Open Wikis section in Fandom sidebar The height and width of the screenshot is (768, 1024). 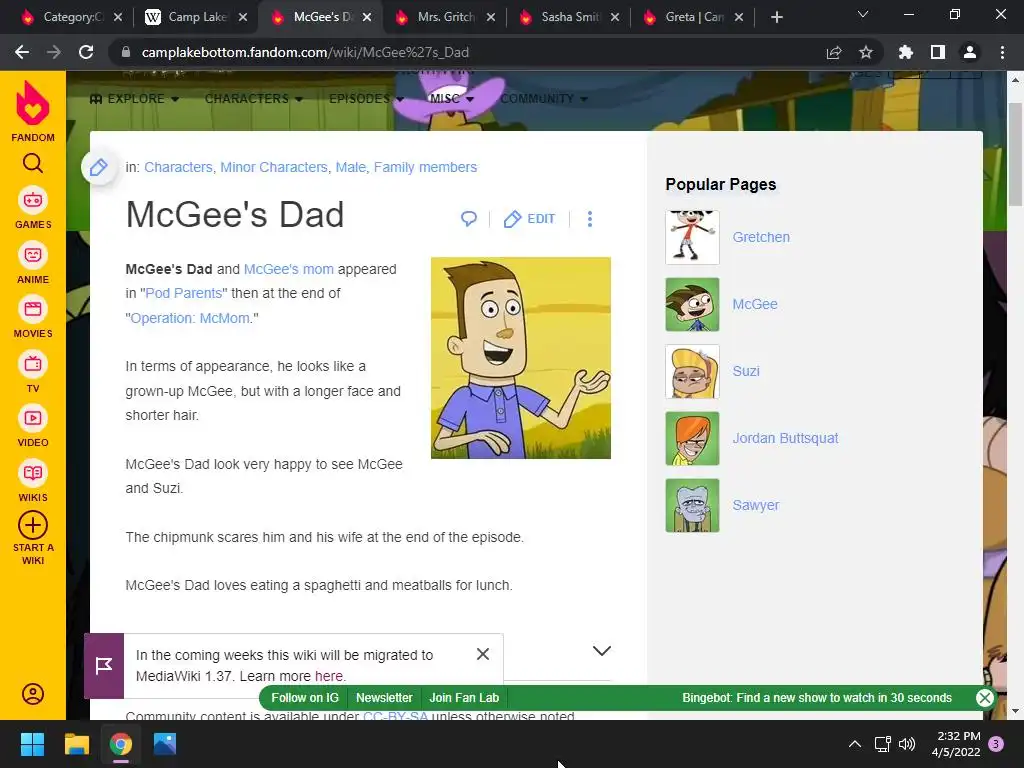point(33,482)
